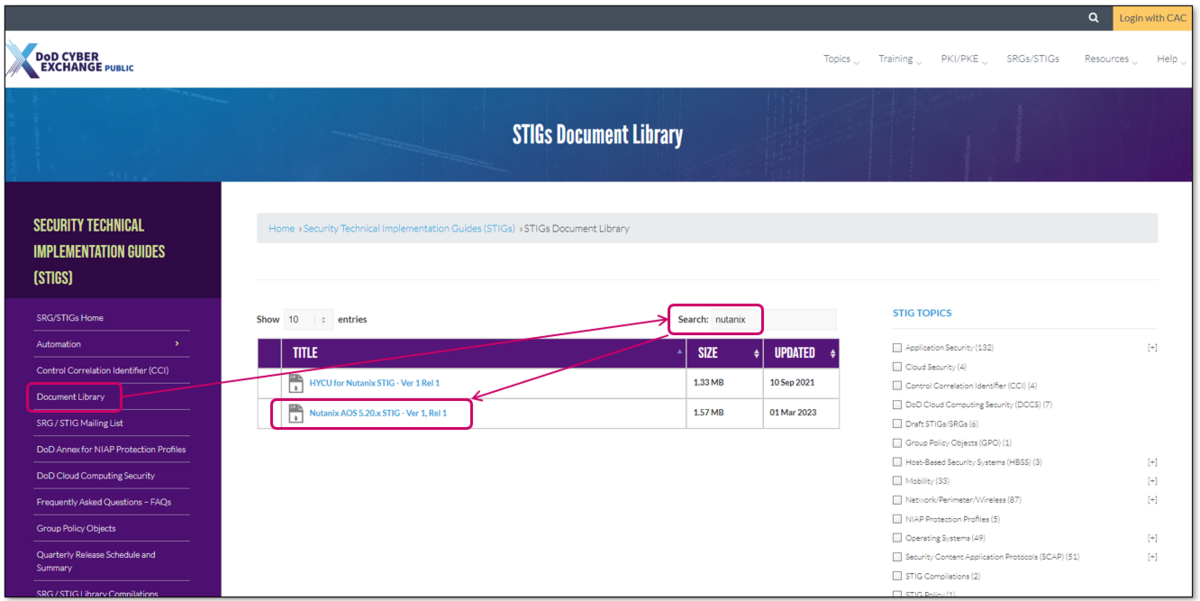Check Group Policy Objects (GPO) (1) topic

[897, 443]
